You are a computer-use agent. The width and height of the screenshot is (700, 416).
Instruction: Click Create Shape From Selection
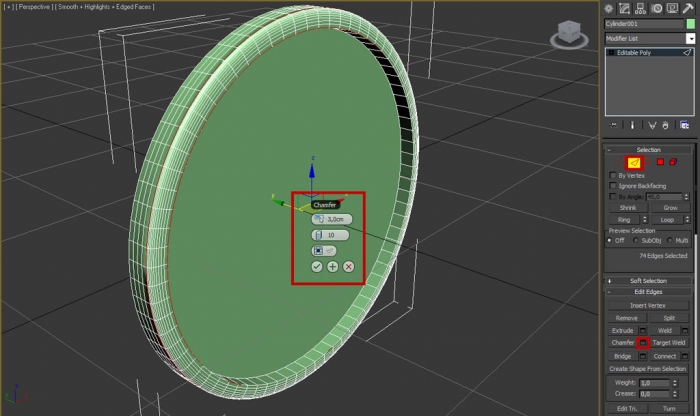coord(648,369)
